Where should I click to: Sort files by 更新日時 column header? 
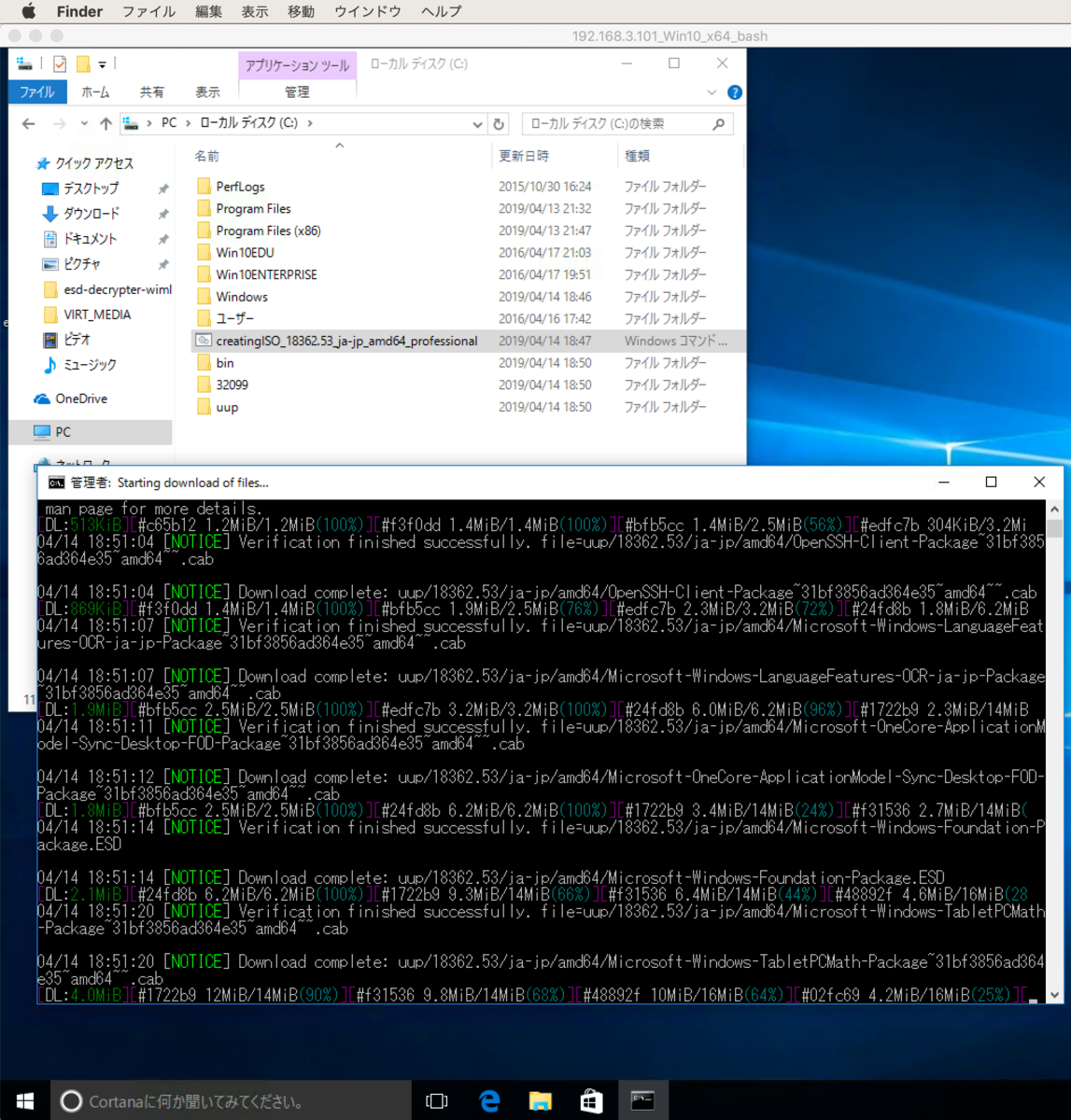(524, 156)
